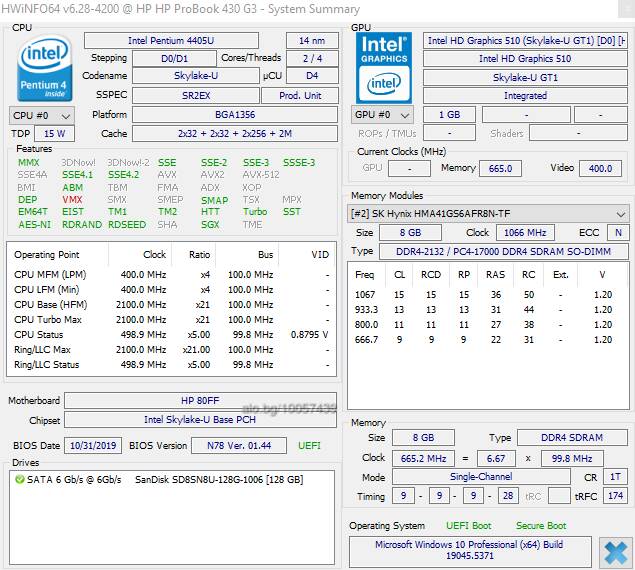Click the 15 W TDP value

(x=54, y=134)
